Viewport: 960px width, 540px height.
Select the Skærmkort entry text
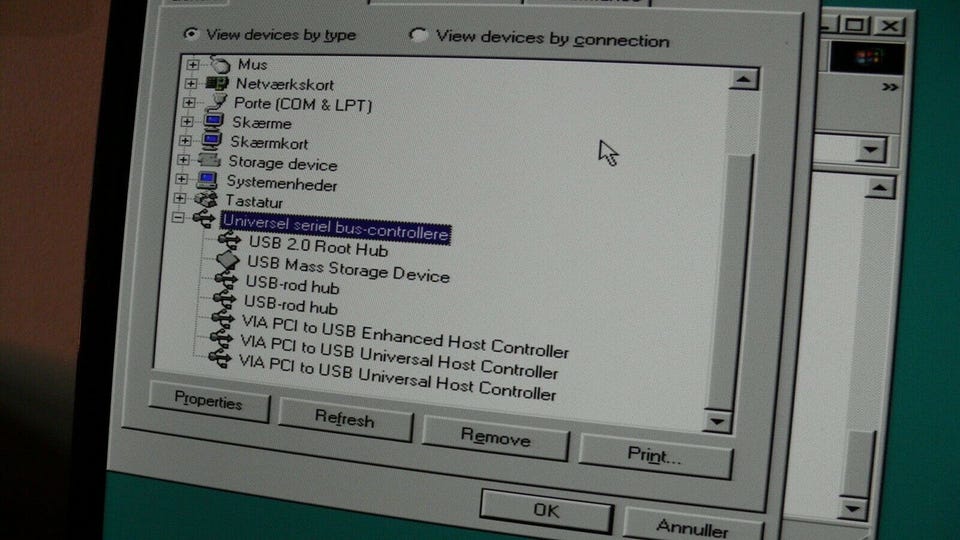[x=269, y=143]
